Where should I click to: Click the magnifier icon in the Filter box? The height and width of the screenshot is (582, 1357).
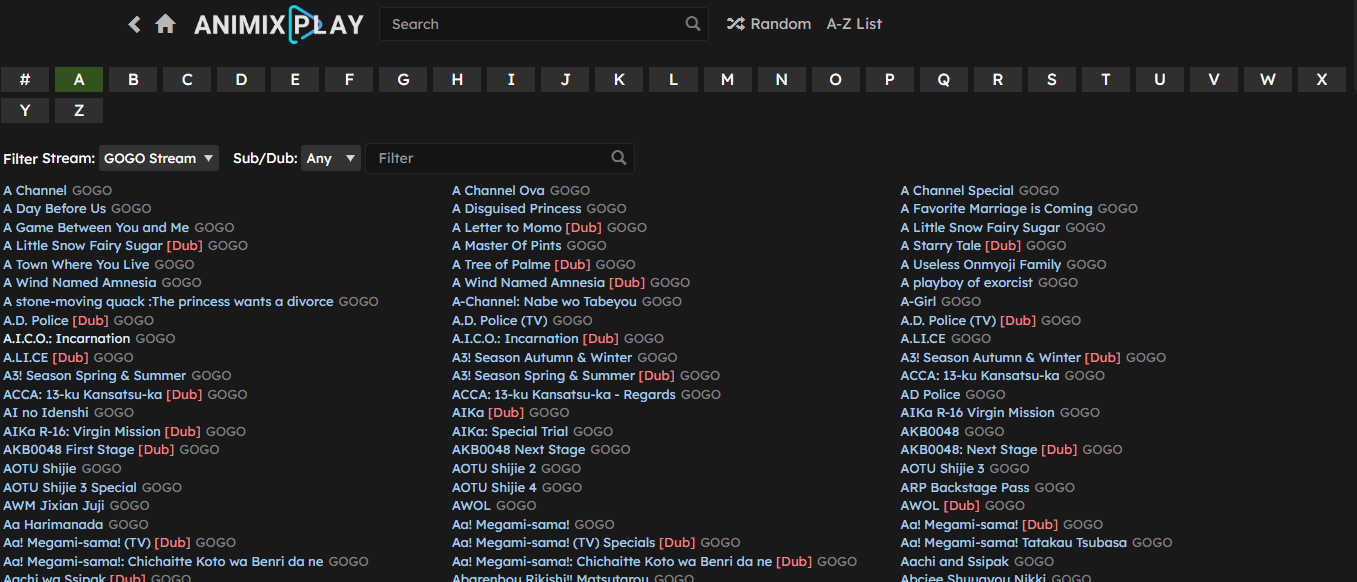tap(619, 158)
